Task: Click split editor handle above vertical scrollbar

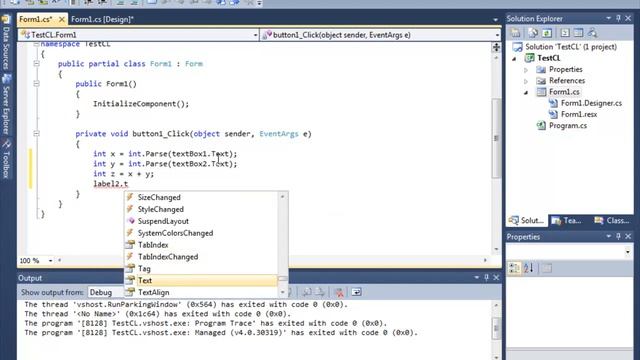Action: [496, 47]
